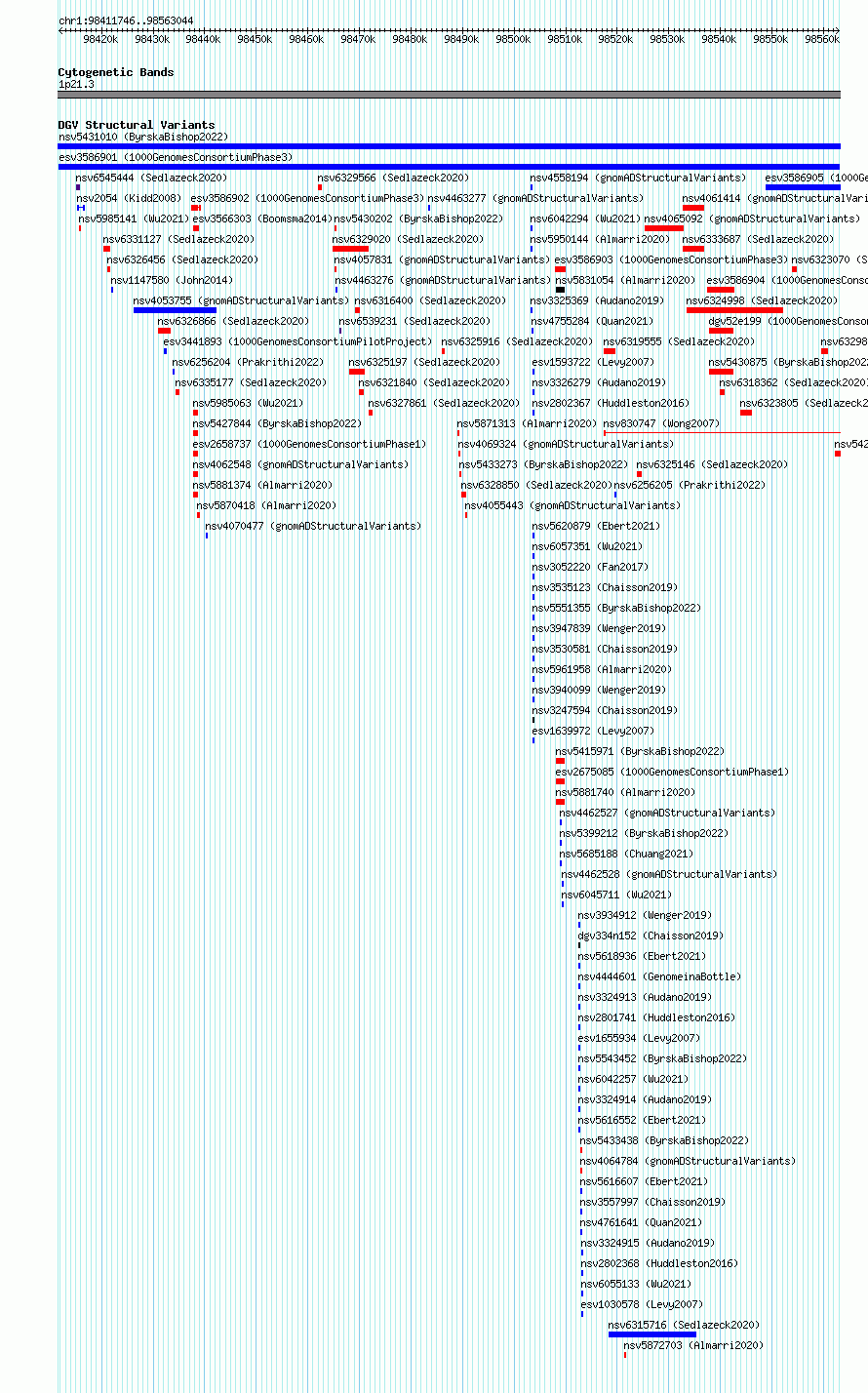Select nsv5415971 (ByrskaBishop2022) variant

point(640,752)
